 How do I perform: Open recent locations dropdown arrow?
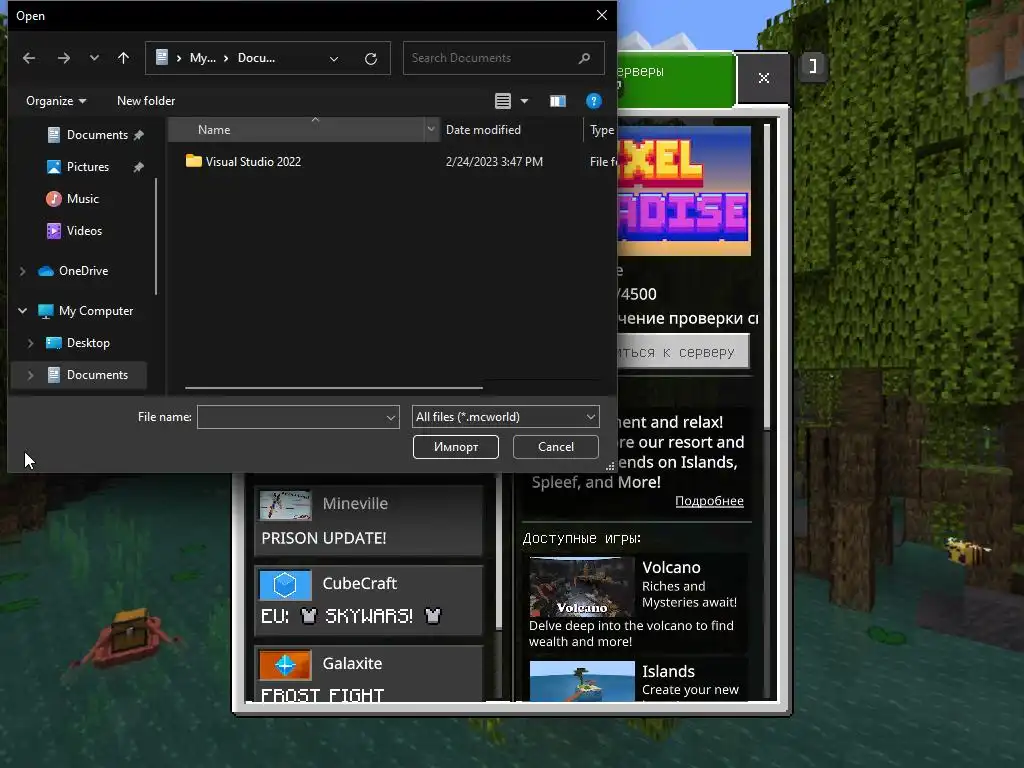94,58
